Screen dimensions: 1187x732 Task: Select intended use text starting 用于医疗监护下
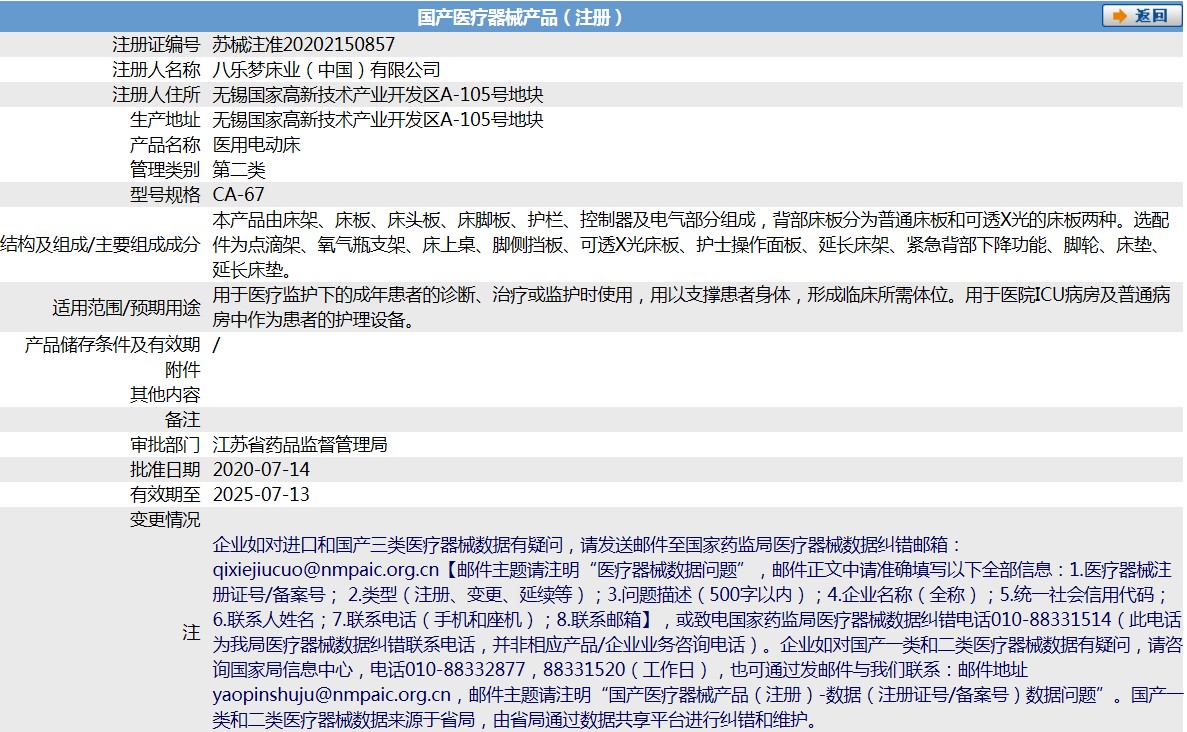tap(692, 307)
